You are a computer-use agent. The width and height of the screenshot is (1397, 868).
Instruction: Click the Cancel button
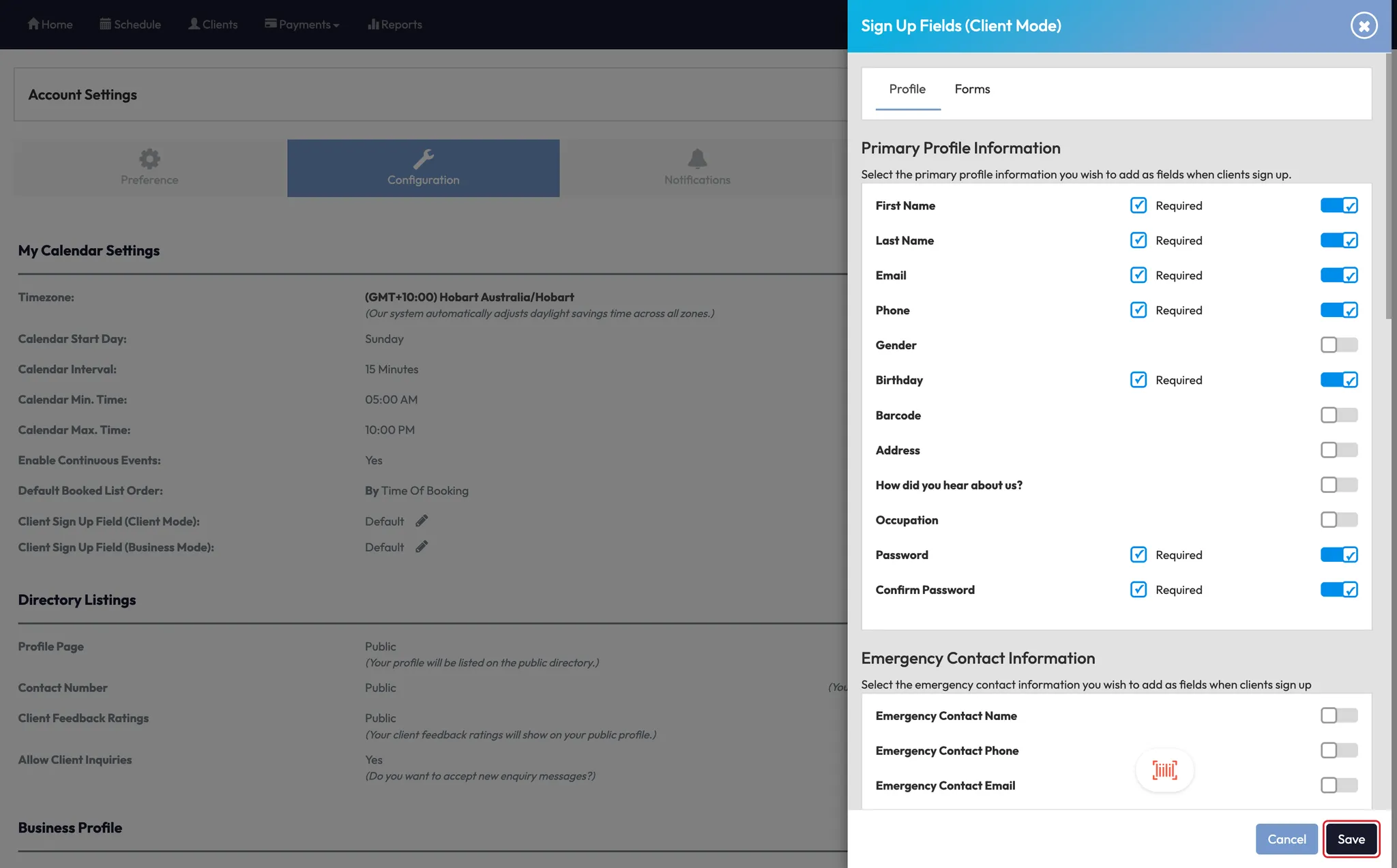[1286, 839]
